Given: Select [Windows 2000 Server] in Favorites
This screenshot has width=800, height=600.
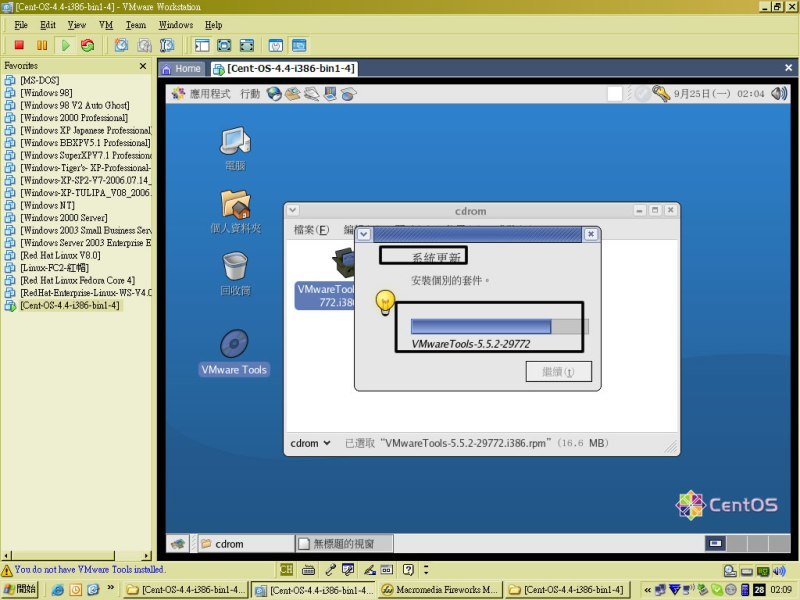Looking at the screenshot, I should pyautogui.click(x=64, y=218).
